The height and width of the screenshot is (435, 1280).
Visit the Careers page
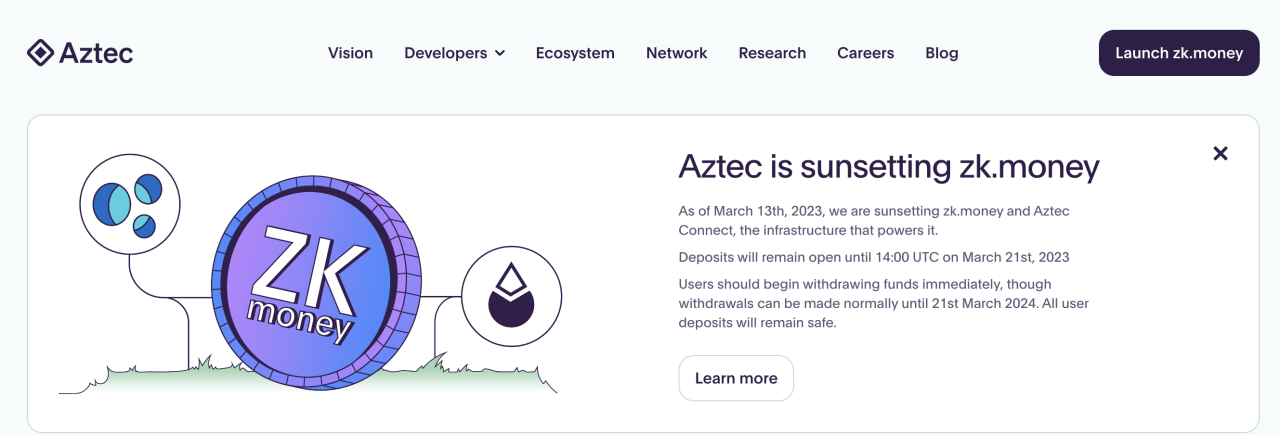[866, 53]
